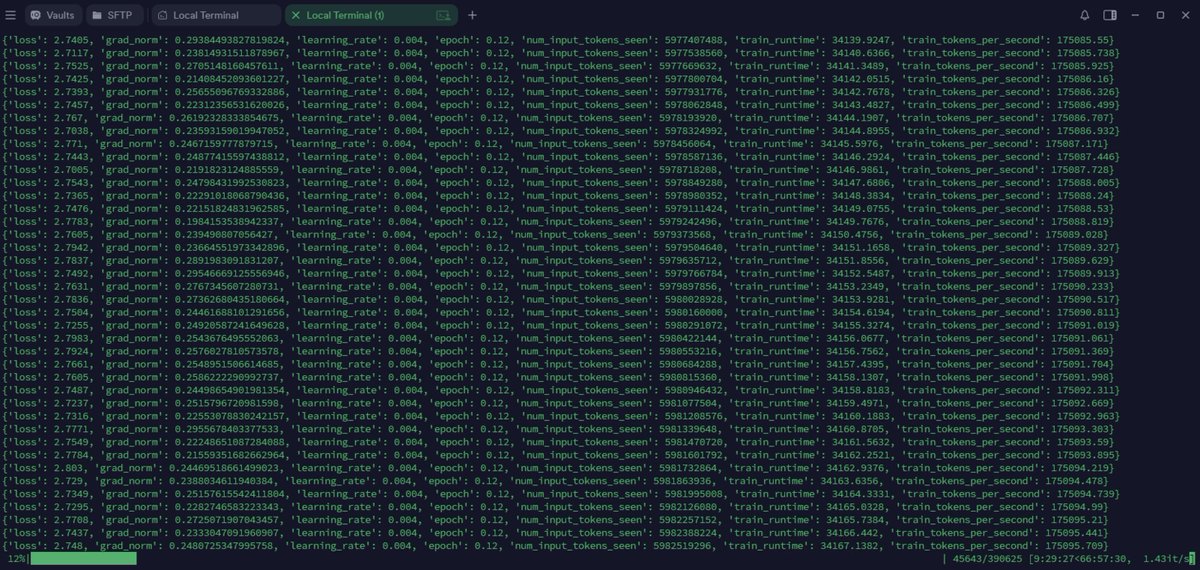This screenshot has height=570, width=1200.
Task: Click the 12% progress label
Action: point(17,558)
